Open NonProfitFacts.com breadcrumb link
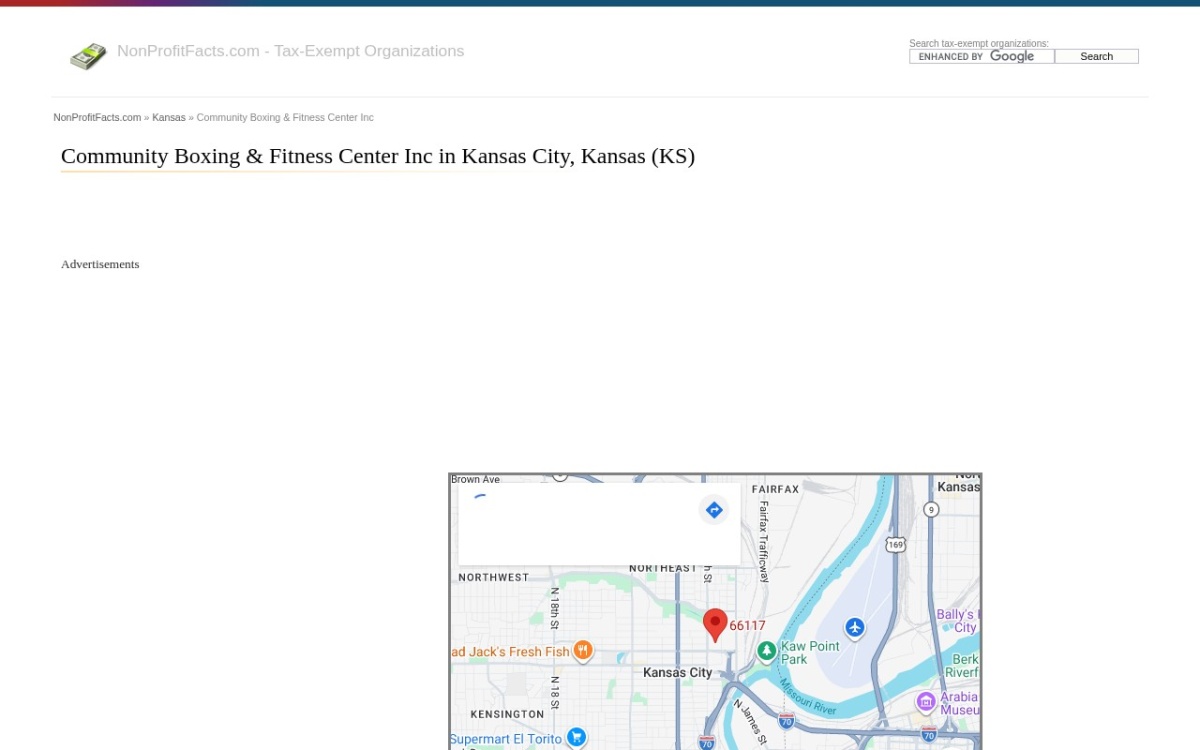 tap(97, 117)
